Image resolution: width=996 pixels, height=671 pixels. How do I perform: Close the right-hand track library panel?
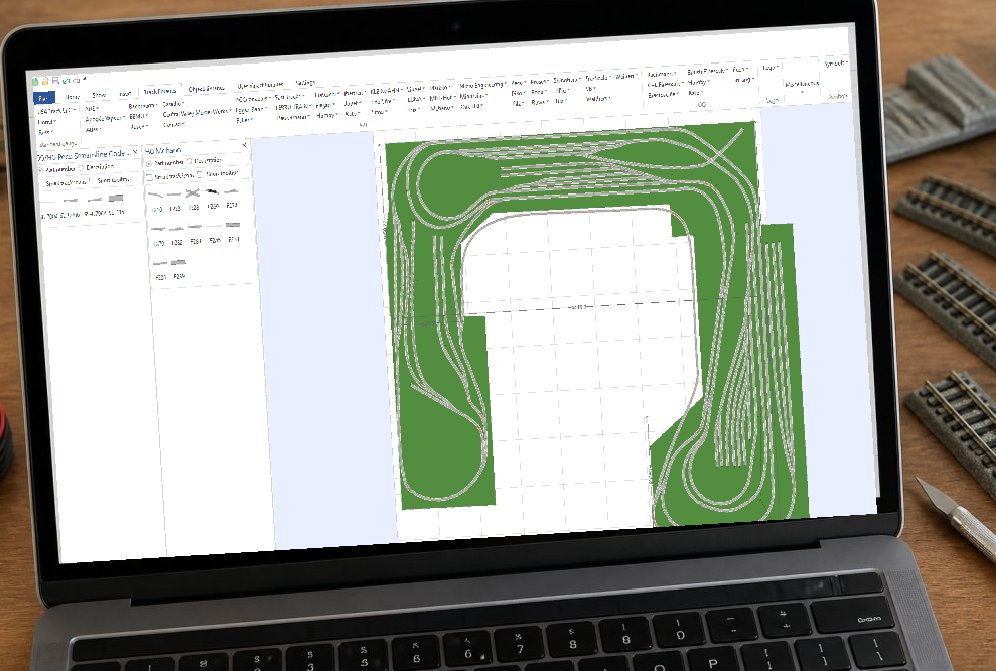[245, 146]
